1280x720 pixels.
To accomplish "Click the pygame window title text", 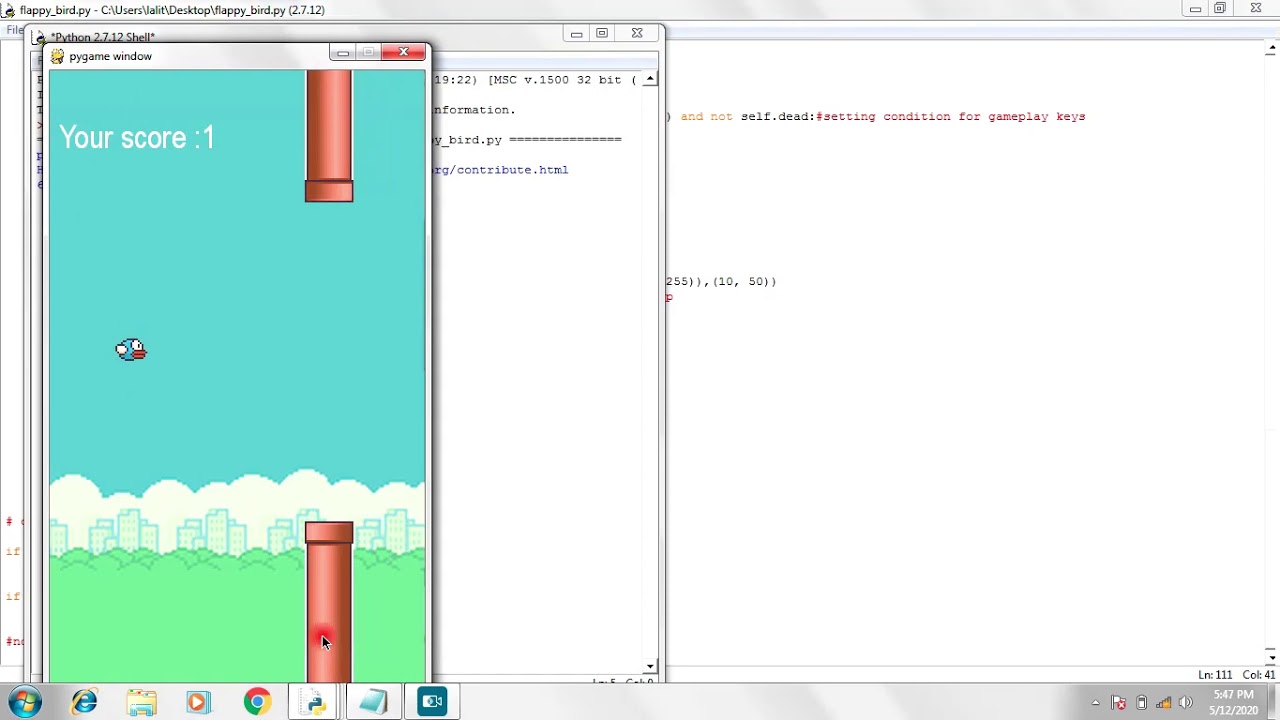I will click(111, 56).
